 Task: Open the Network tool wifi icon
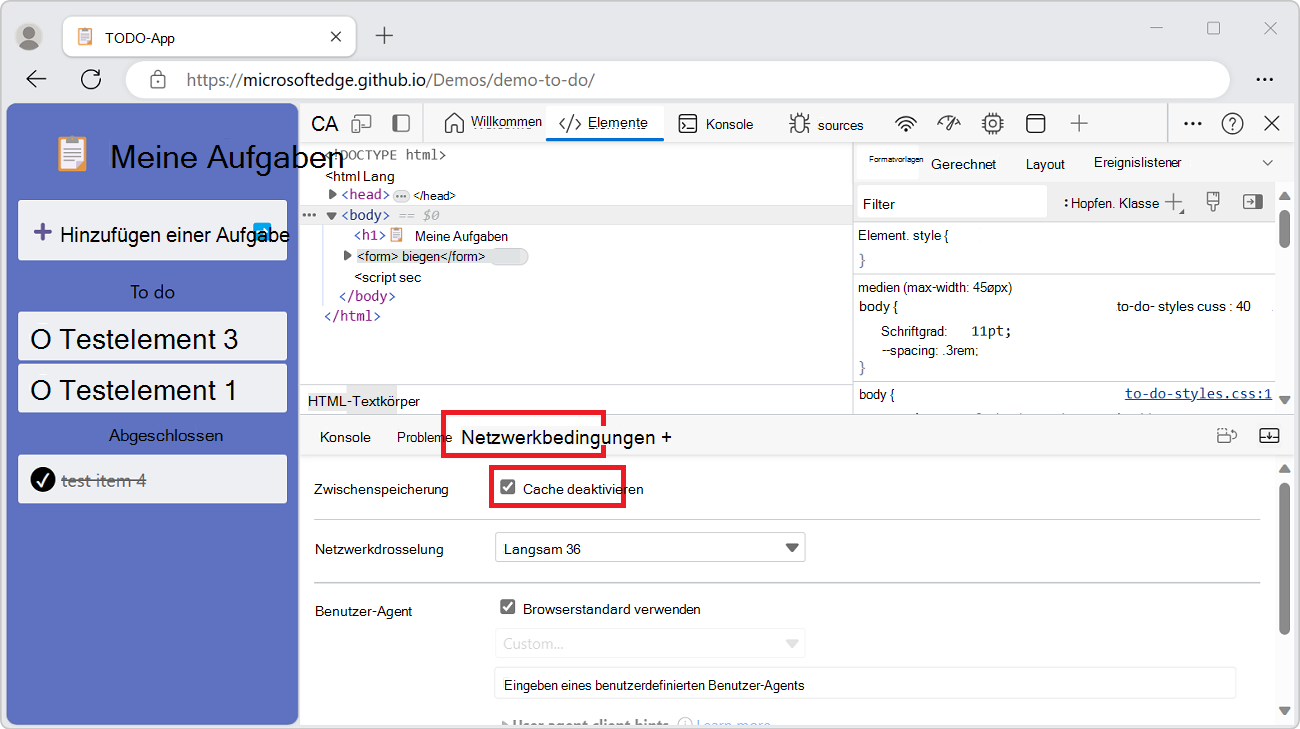pos(905,124)
